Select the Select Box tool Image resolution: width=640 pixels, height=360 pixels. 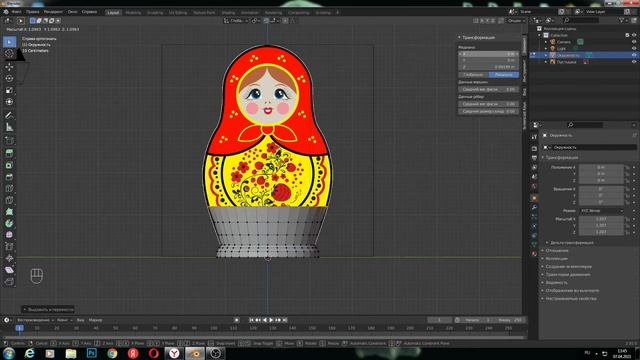pos(9,42)
